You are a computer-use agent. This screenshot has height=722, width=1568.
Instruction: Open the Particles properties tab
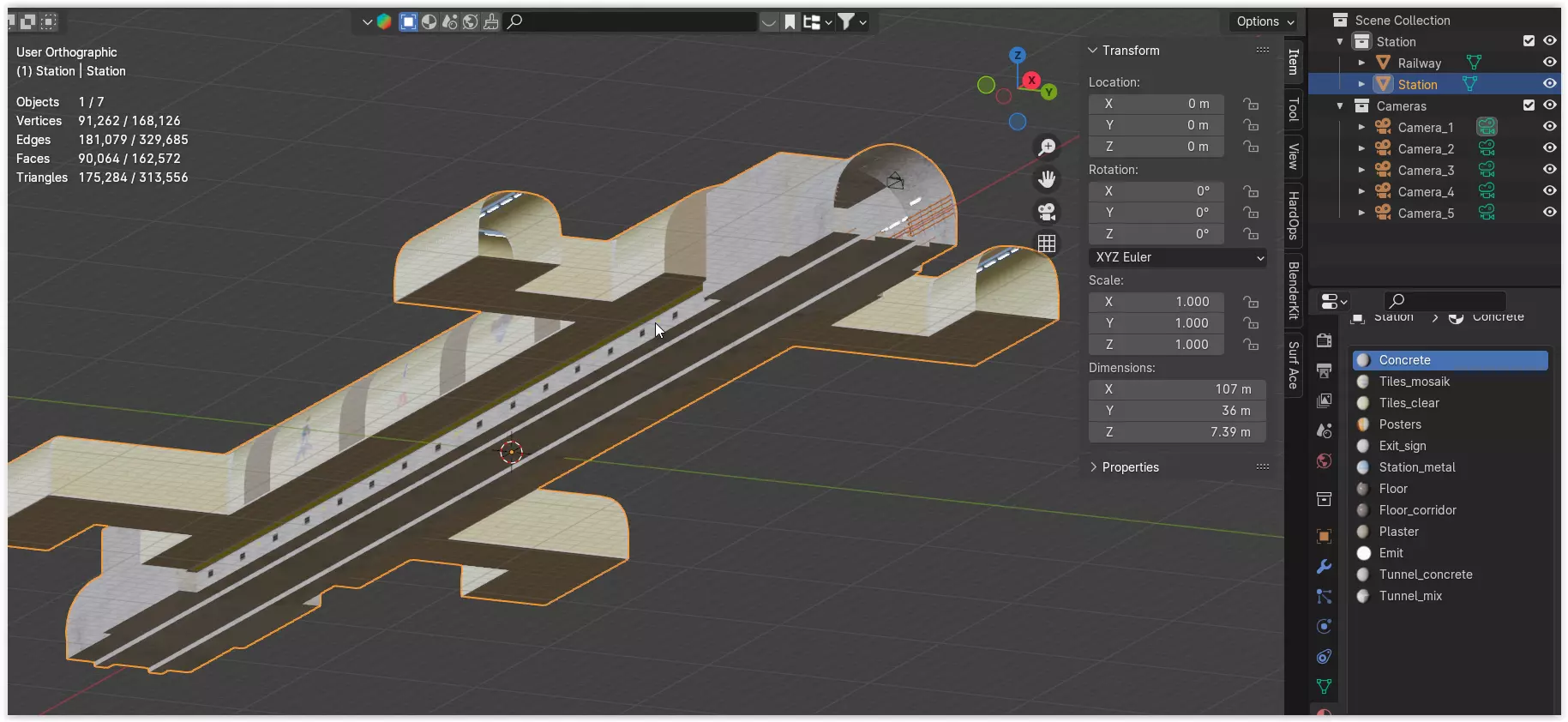(1324, 597)
